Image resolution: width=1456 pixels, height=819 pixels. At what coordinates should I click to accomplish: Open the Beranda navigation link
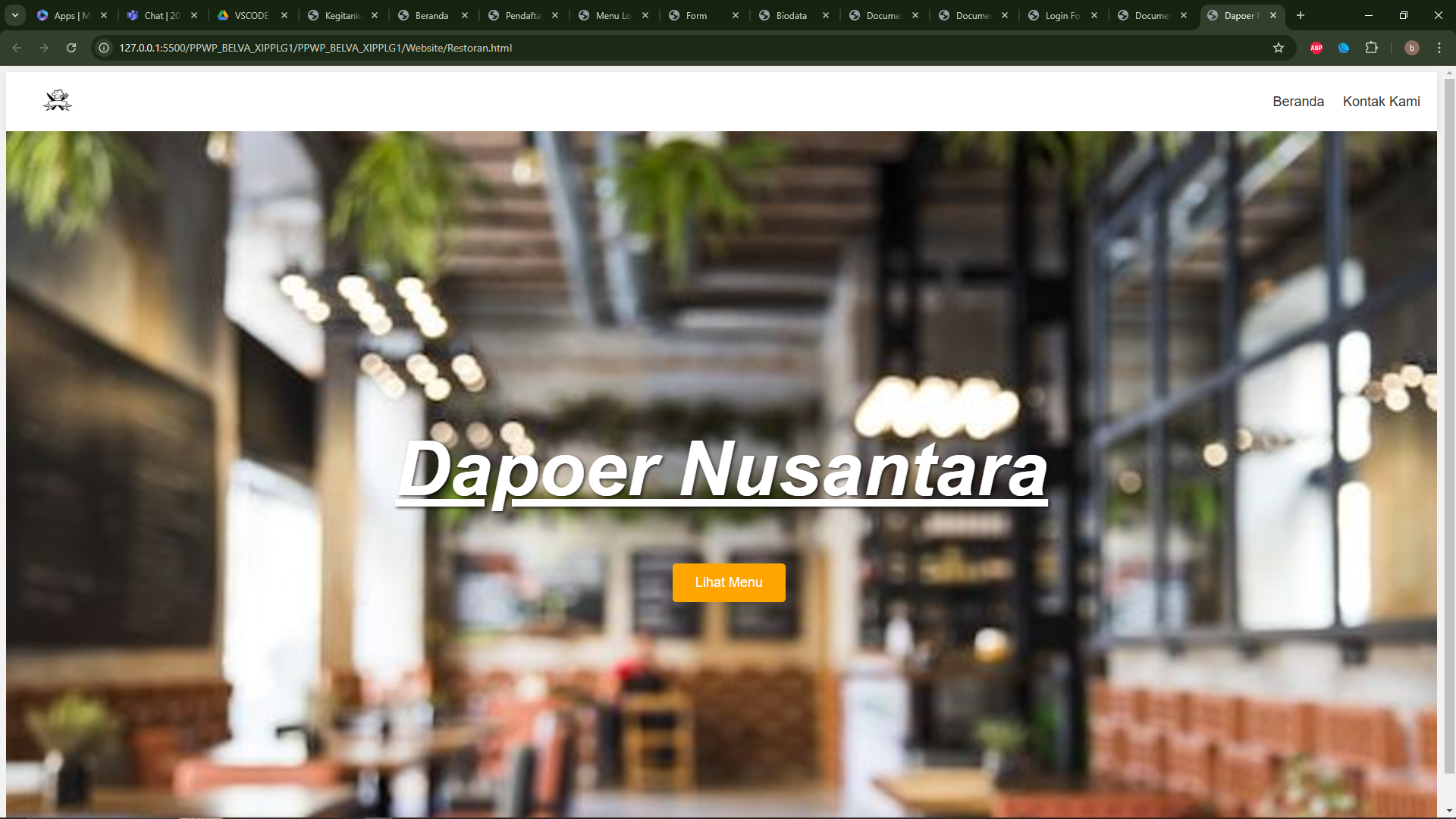point(1298,102)
